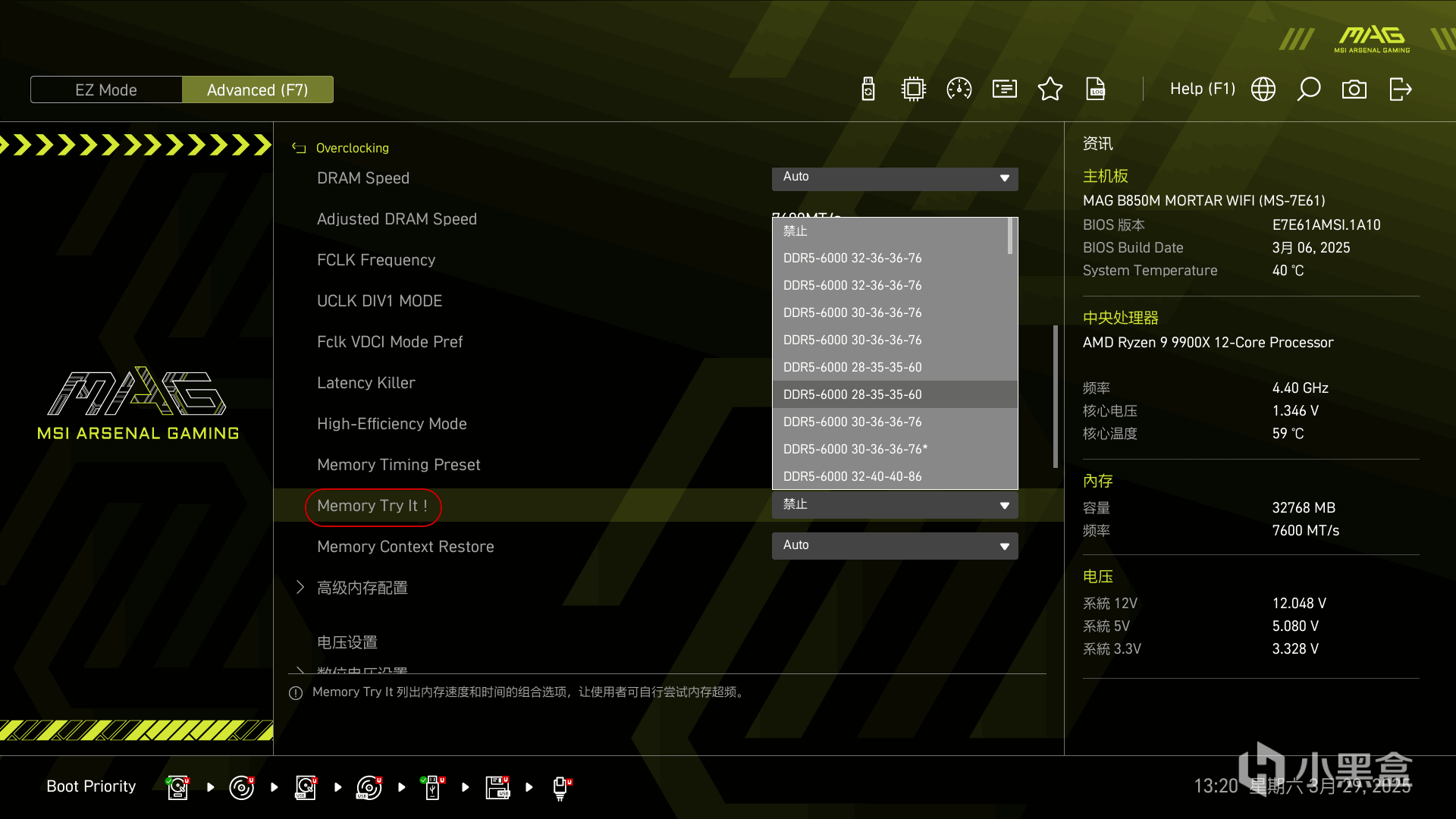Click the search magnifier icon

tap(1309, 89)
